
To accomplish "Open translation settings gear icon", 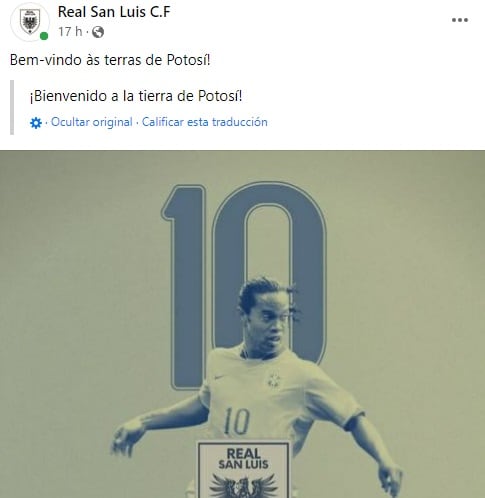I will 36,123.
